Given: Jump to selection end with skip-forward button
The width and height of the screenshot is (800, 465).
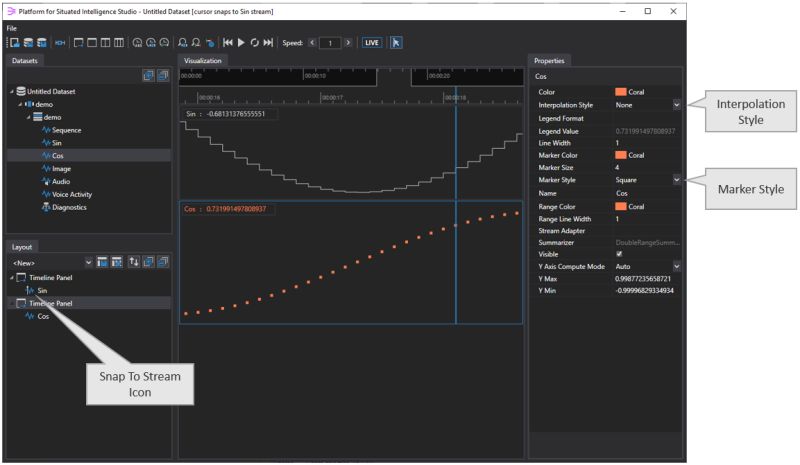Looking at the screenshot, I should click(x=268, y=43).
